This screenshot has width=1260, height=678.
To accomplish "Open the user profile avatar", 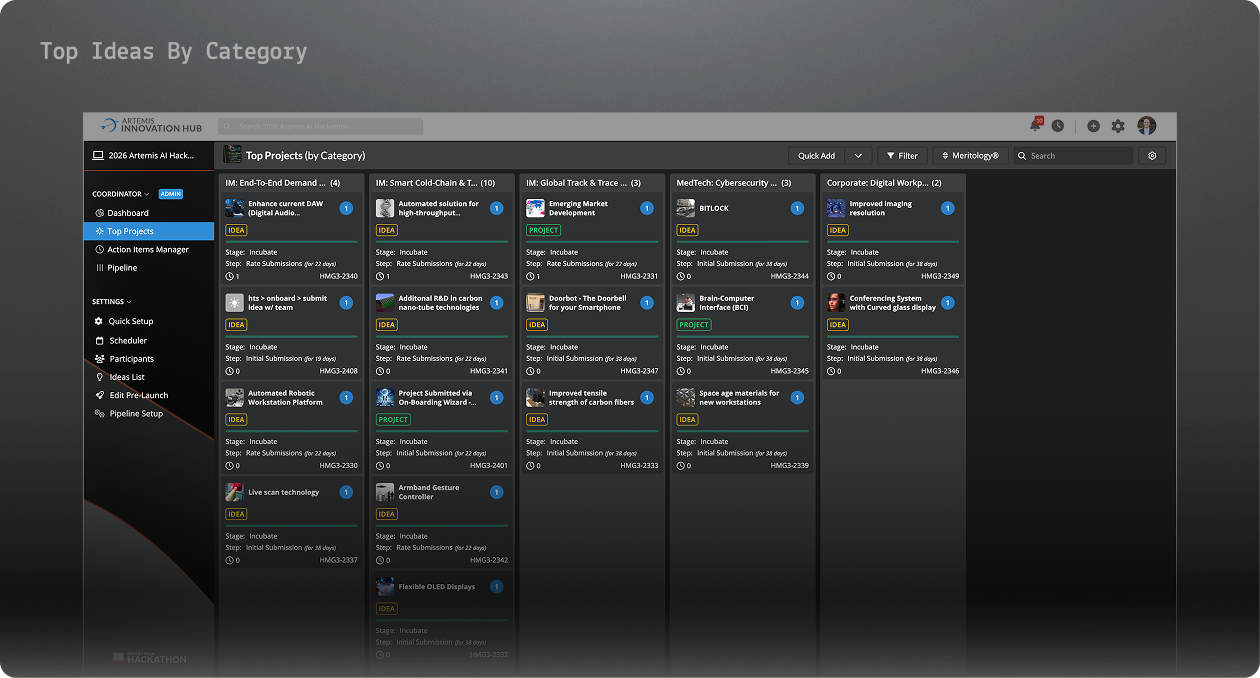I will pyautogui.click(x=1146, y=126).
